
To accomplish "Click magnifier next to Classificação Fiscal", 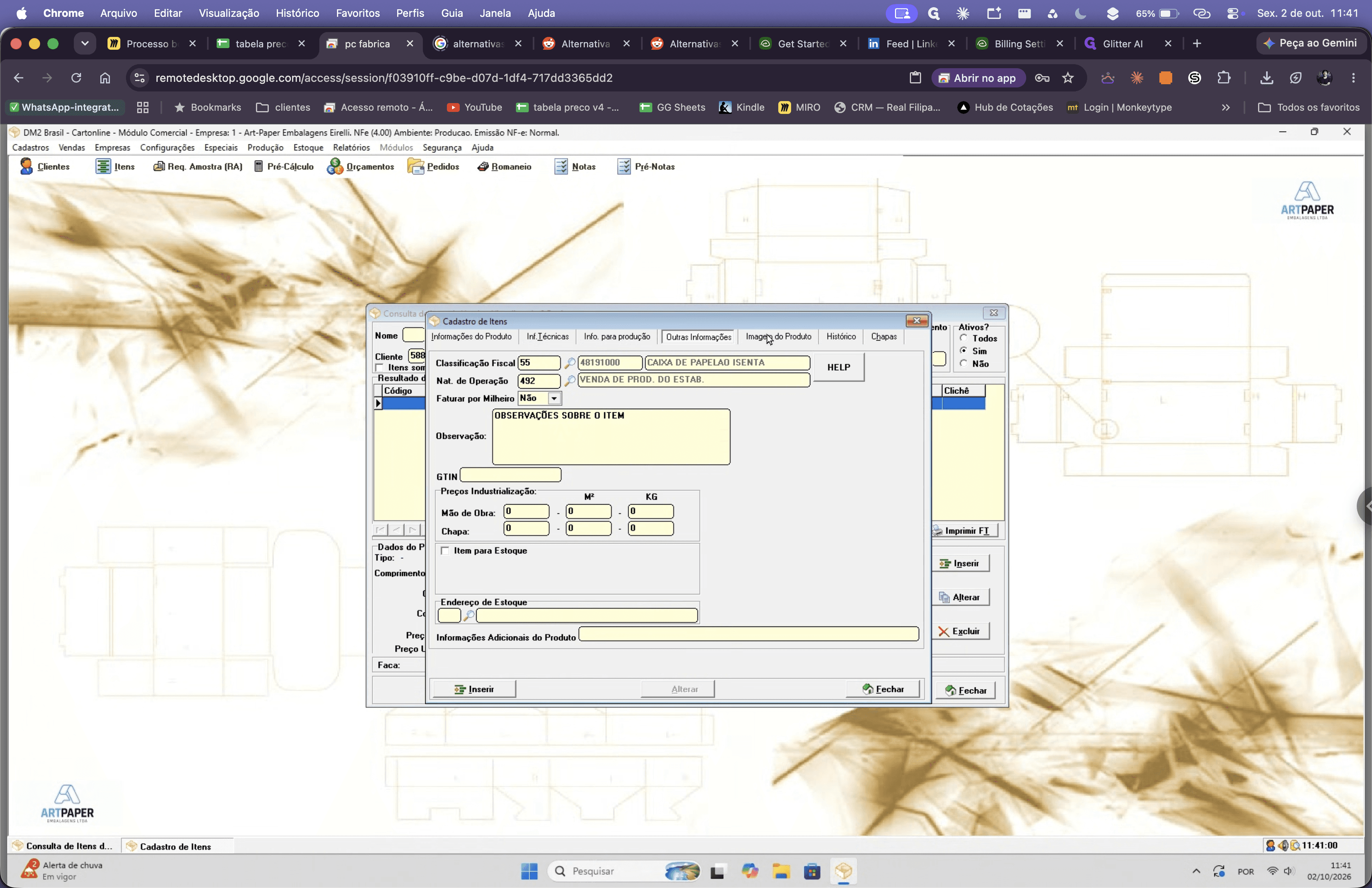I will tap(569, 363).
